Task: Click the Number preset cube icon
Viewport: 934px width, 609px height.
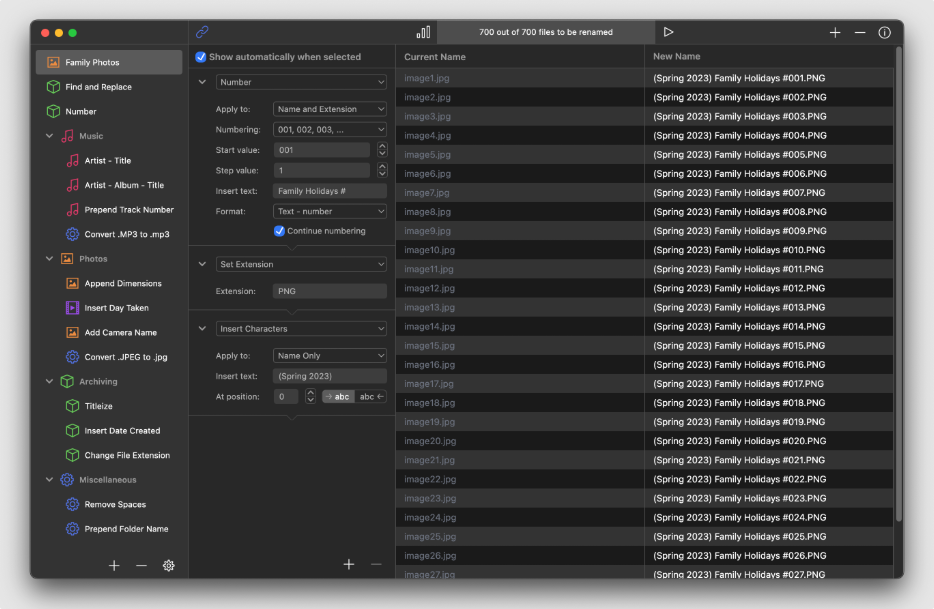Action: 54,111
